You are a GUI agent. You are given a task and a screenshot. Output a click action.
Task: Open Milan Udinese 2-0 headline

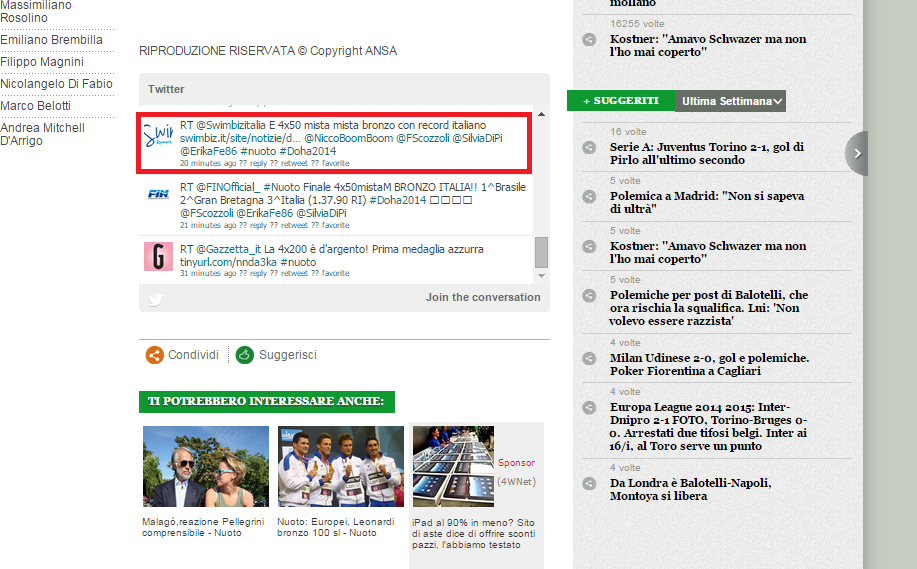(709, 364)
